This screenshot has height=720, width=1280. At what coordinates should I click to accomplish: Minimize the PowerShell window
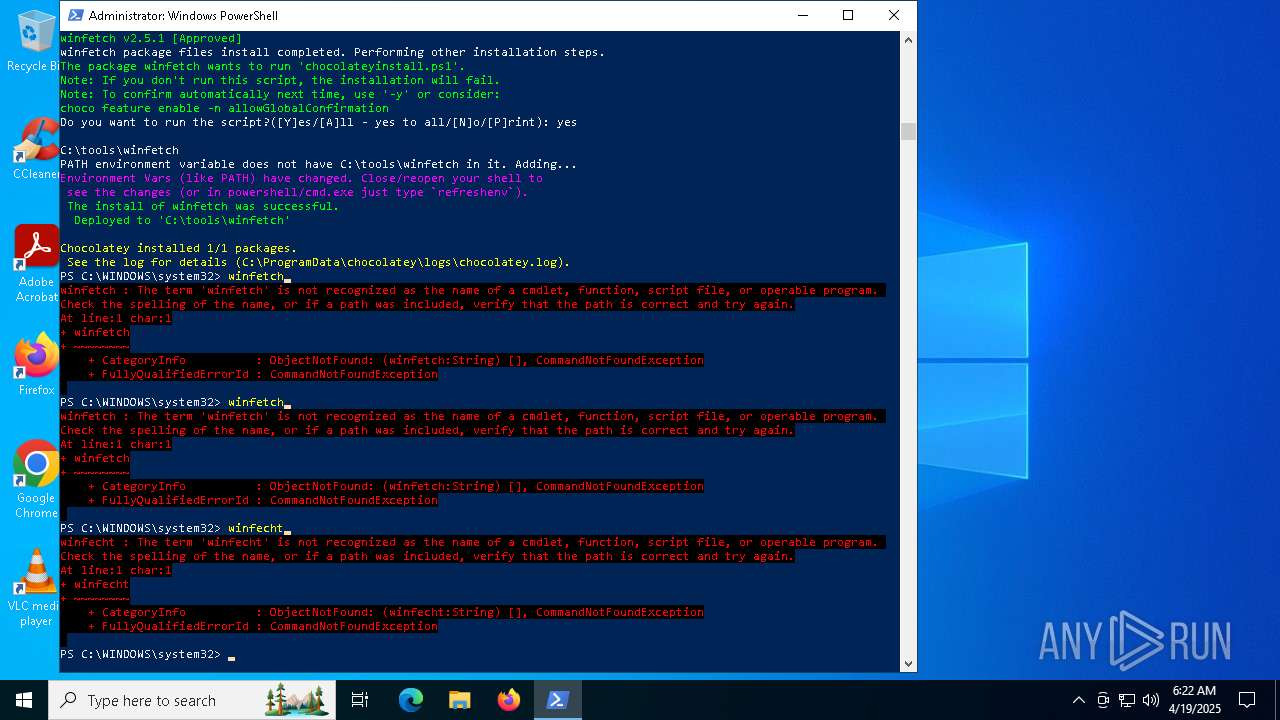[802, 15]
